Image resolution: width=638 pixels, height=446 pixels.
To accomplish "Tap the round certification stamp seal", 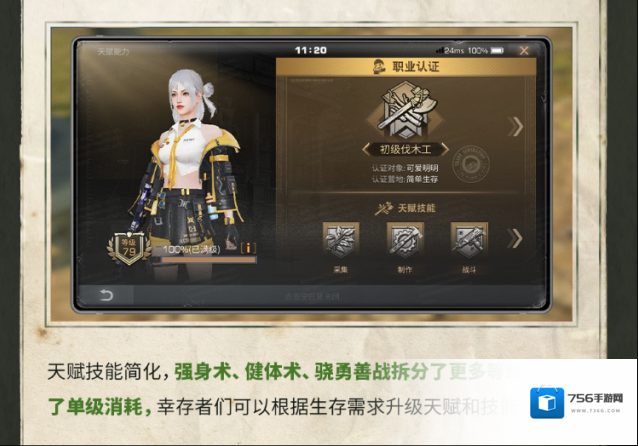I will click(470, 164).
